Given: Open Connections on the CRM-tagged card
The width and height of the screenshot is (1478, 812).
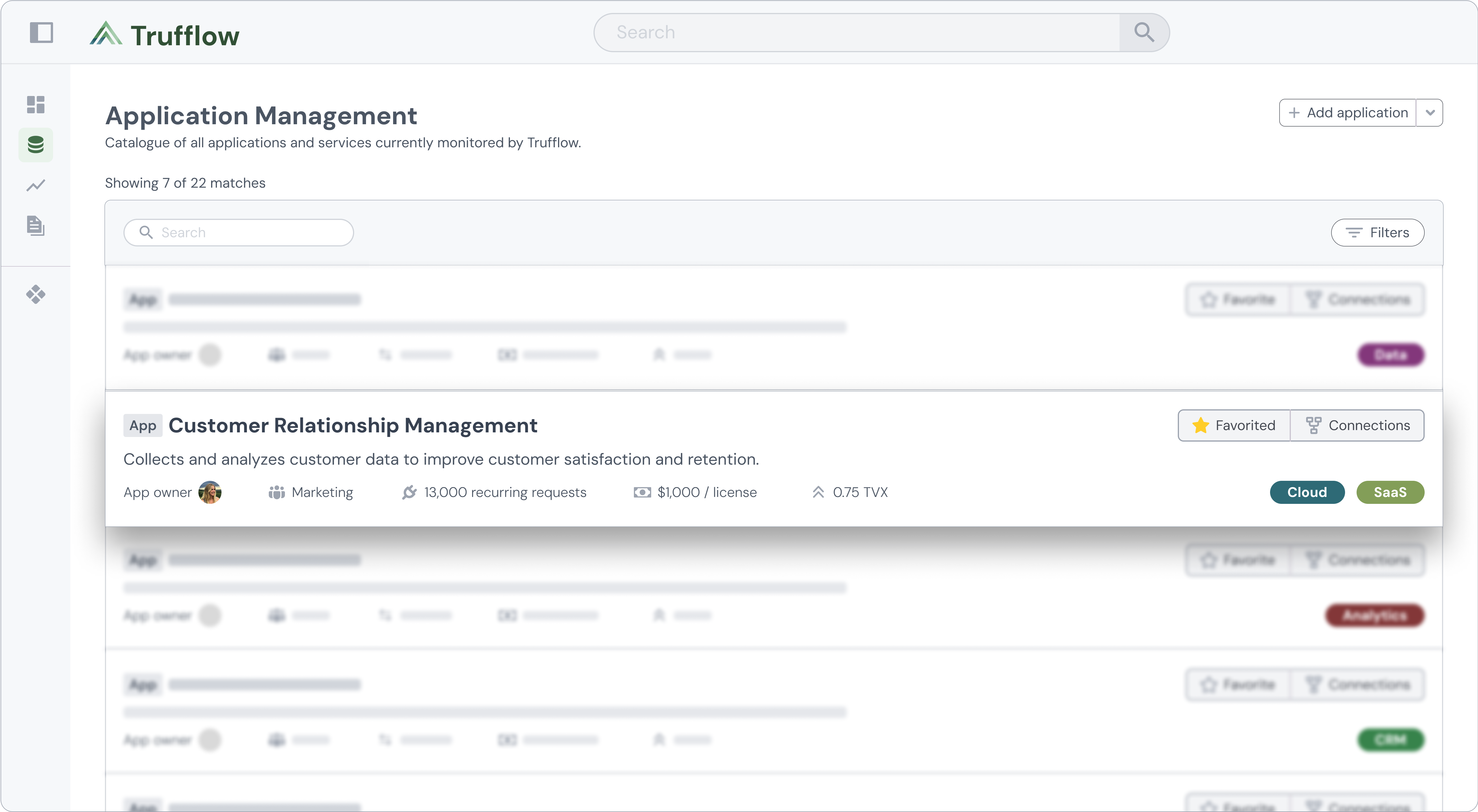Looking at the screenshot, I should 1357,684.
